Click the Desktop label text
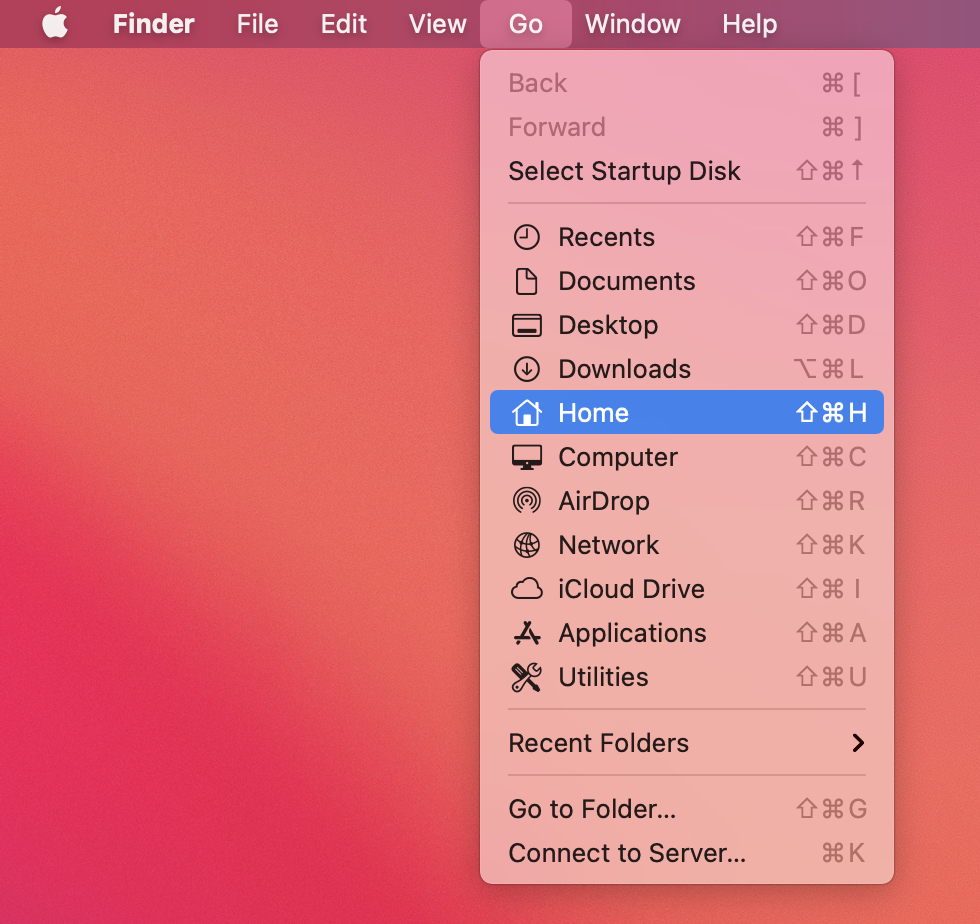 point(608,326)
